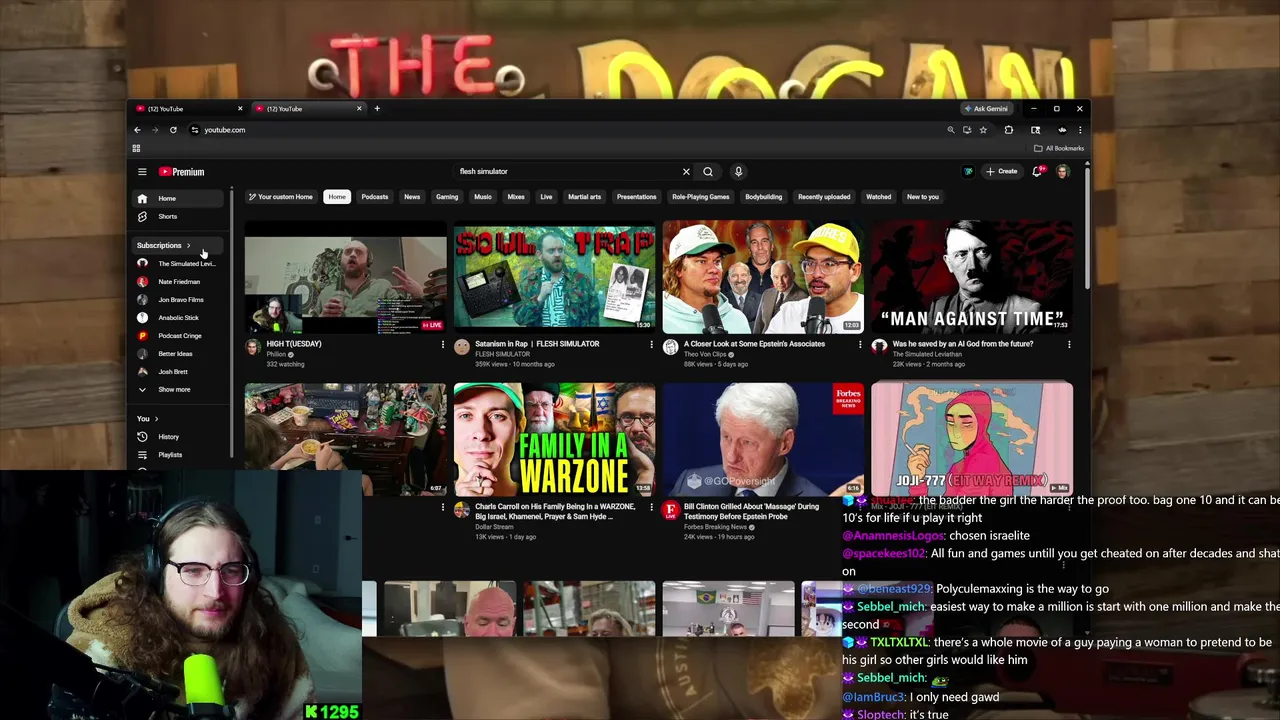Viewport: 1280px width, 720px height.
Task: Open YouTube notifications bell
Action: [1037, 172]
